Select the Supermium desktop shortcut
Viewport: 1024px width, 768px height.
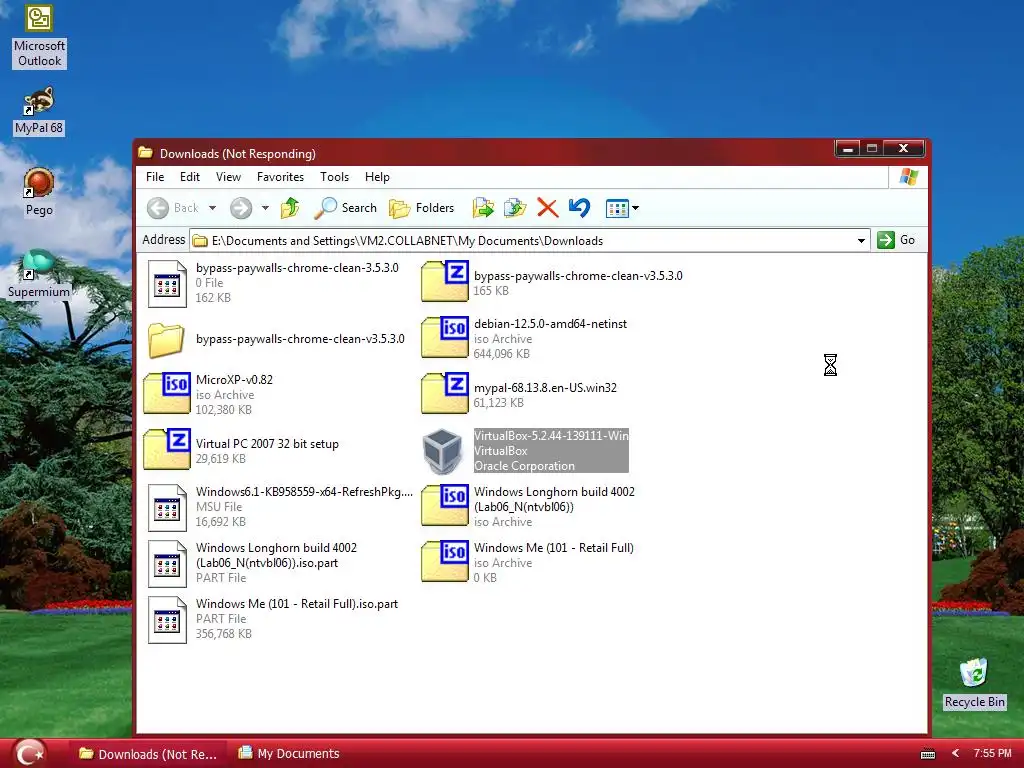(x=39, y=274)
